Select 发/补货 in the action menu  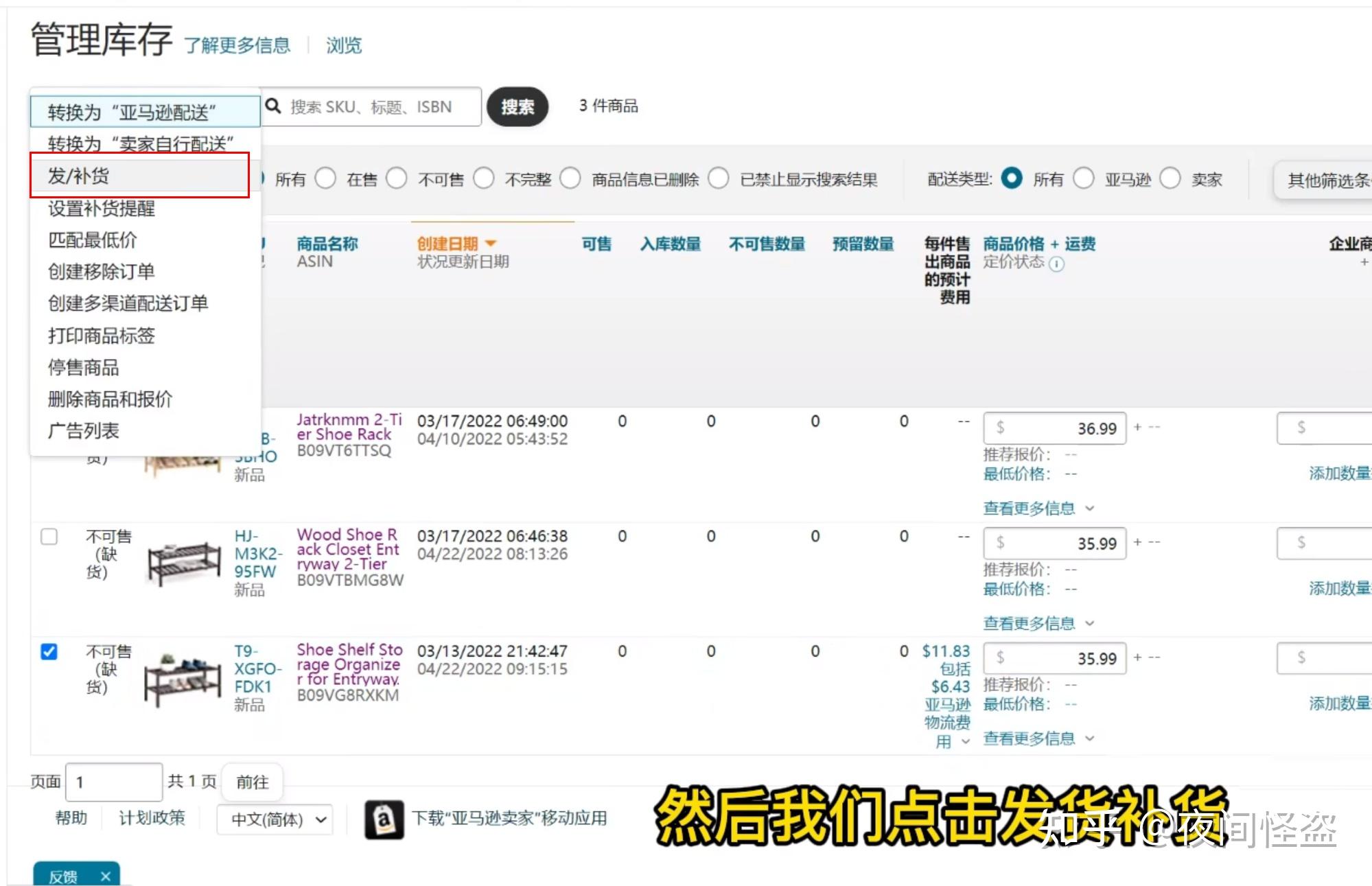click(x=140, y=176)
